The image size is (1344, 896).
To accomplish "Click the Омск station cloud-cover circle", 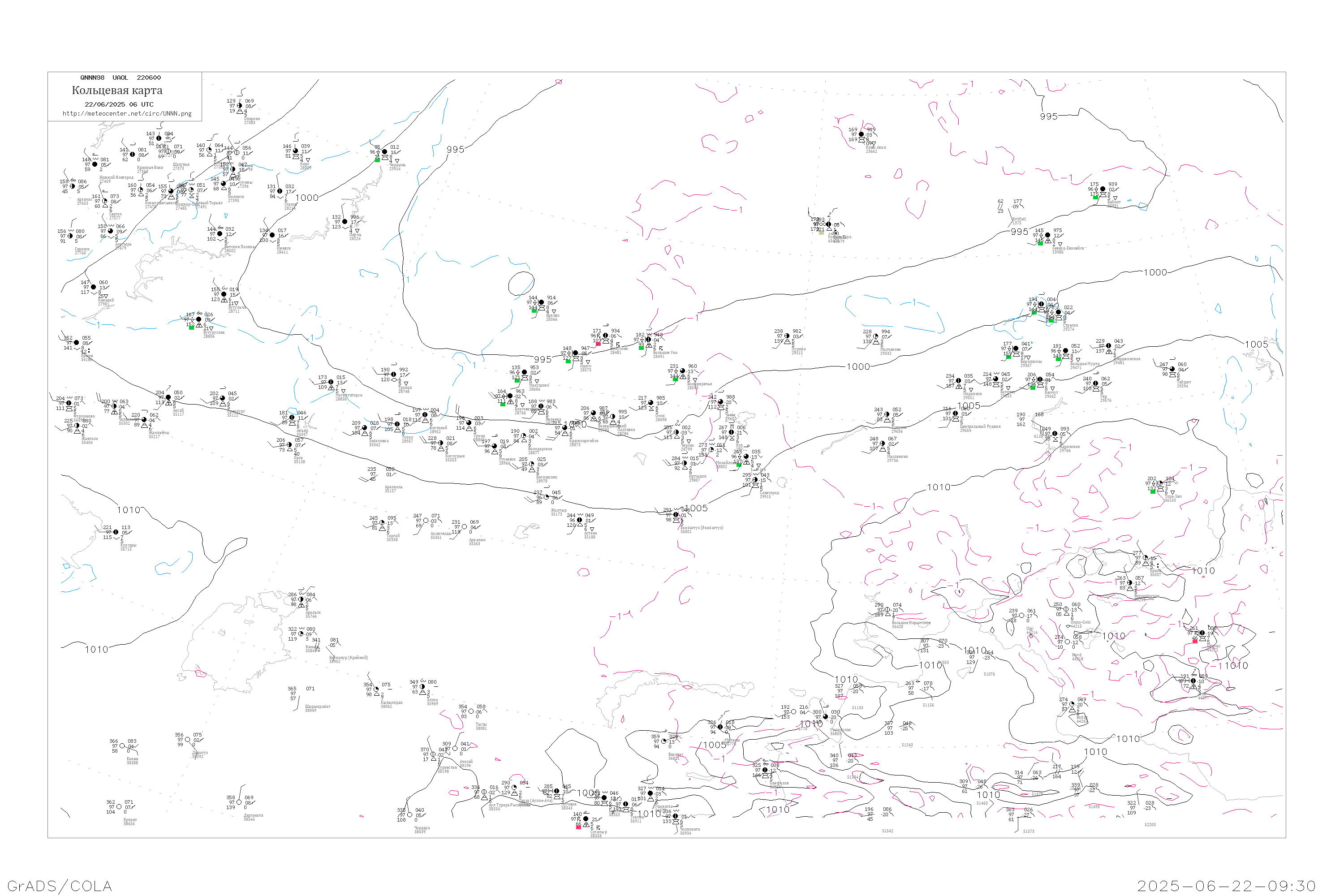I will point(650,403).
